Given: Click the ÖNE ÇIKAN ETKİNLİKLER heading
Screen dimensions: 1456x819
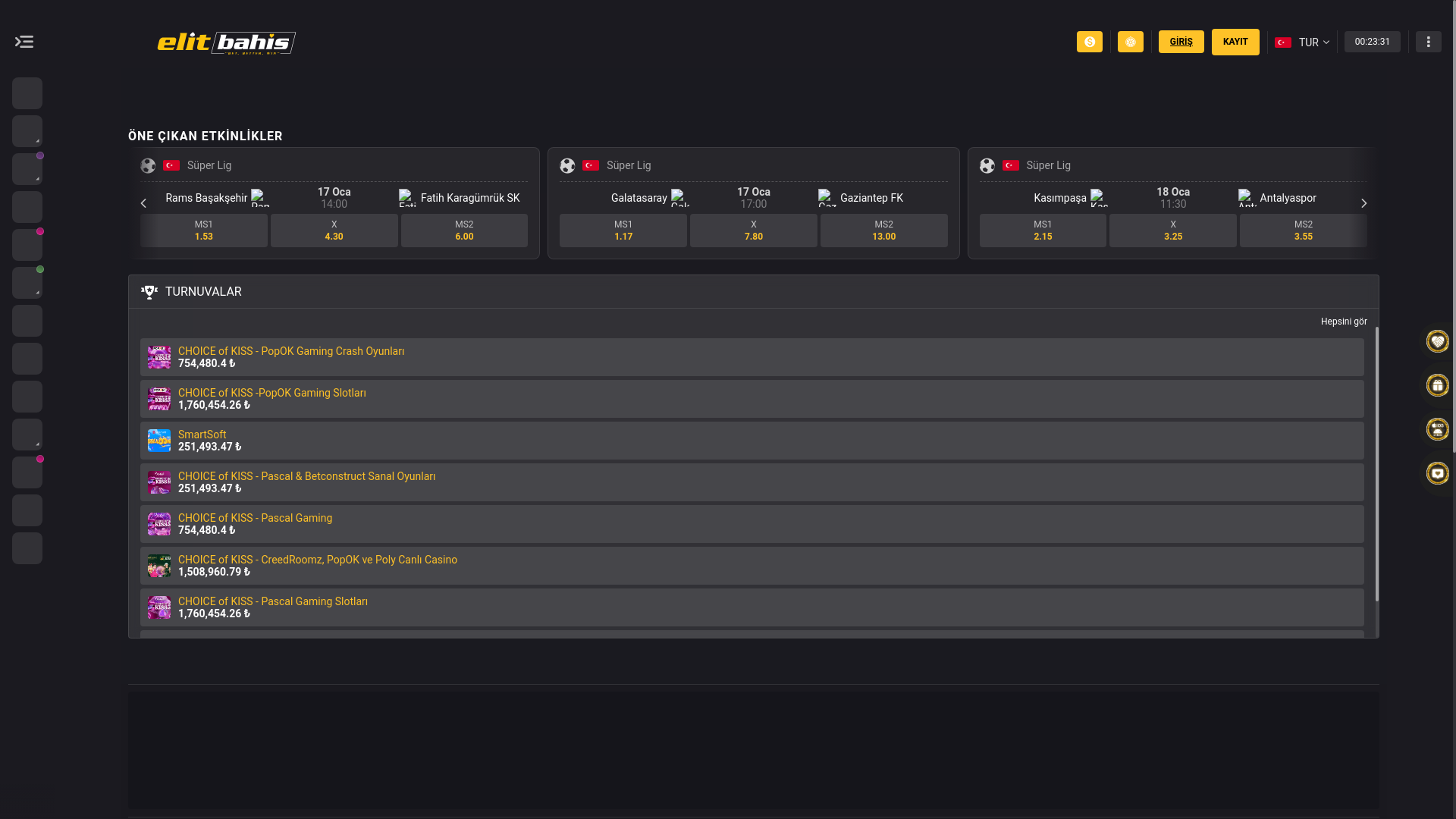Looking at the screenshot, I should pos(206,136).
